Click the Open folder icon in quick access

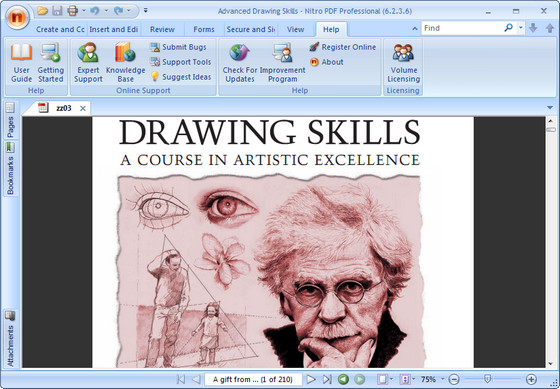coord(42,11)
